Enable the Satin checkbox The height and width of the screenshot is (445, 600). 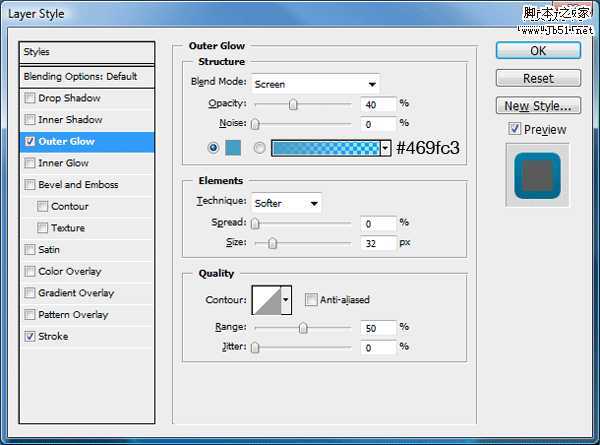pyautogui.click(x=29, y=250)
